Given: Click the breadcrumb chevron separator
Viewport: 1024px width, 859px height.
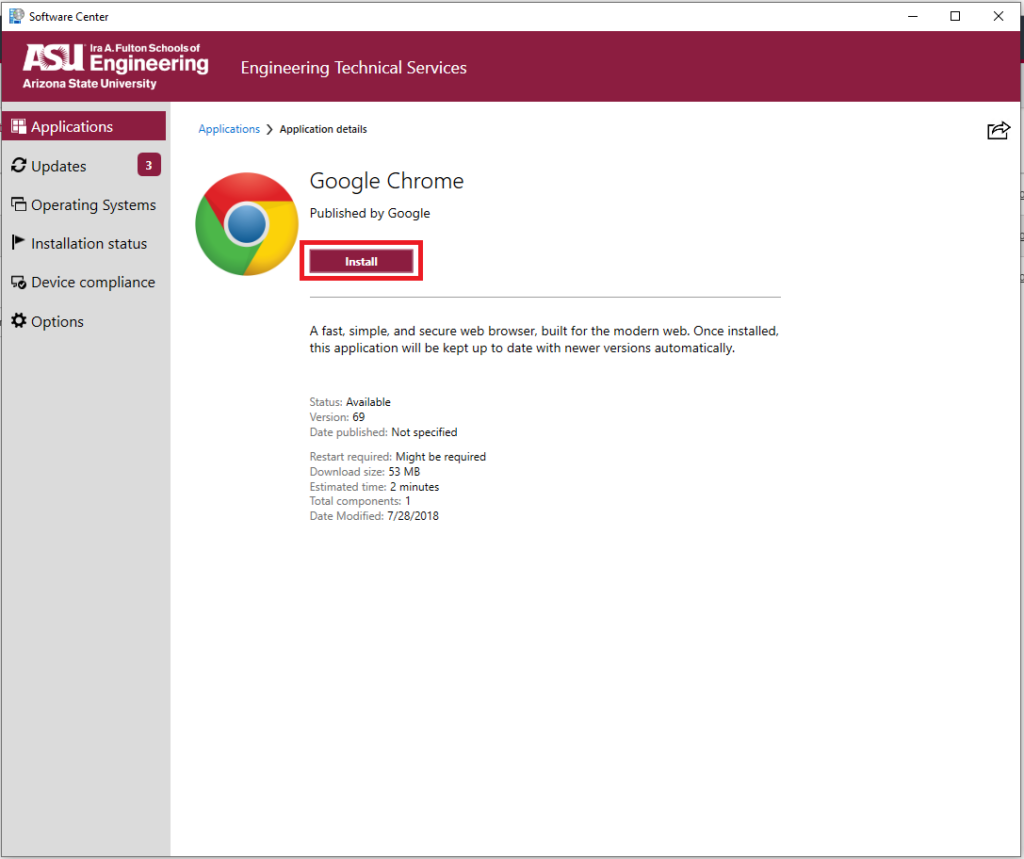Looking at the screenshot, I should pos(269,129).
